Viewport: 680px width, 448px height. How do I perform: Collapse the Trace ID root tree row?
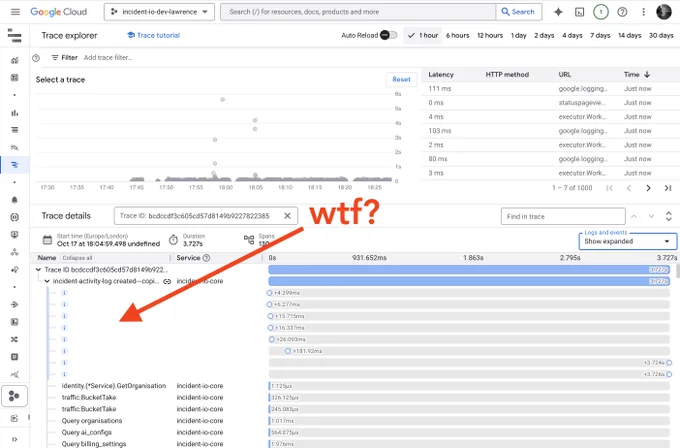tap(38, 270)
